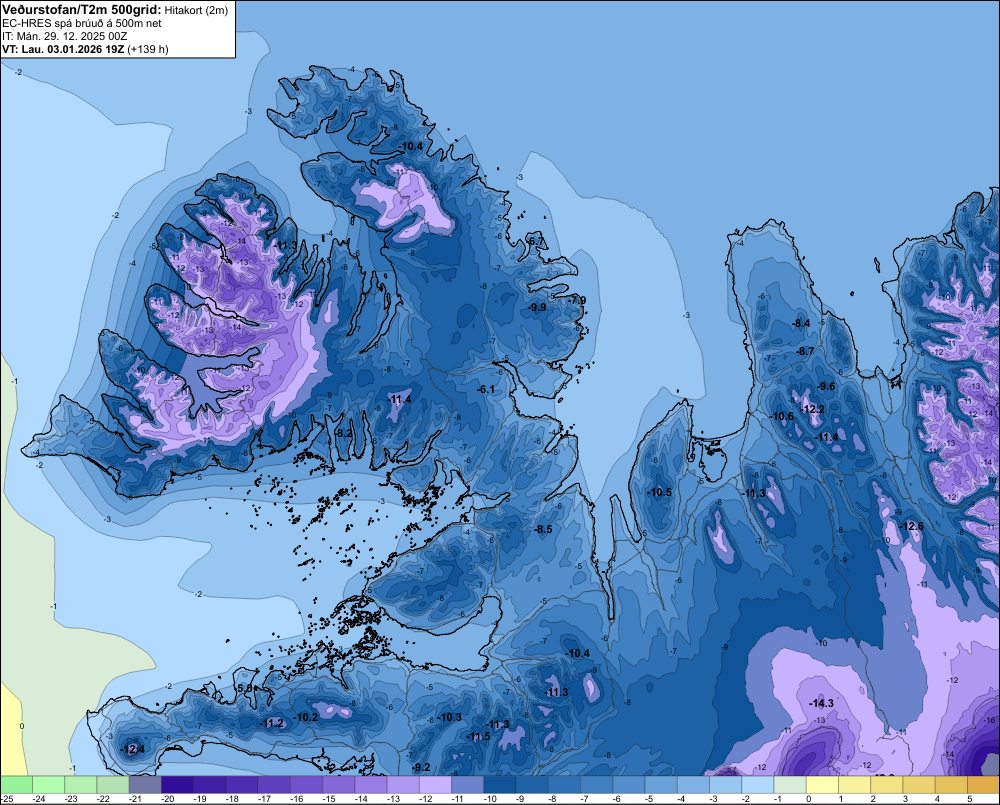Select the legend swatch above the -25 label
This screenshot has width=1000, height=805.
tap(16, 784)
